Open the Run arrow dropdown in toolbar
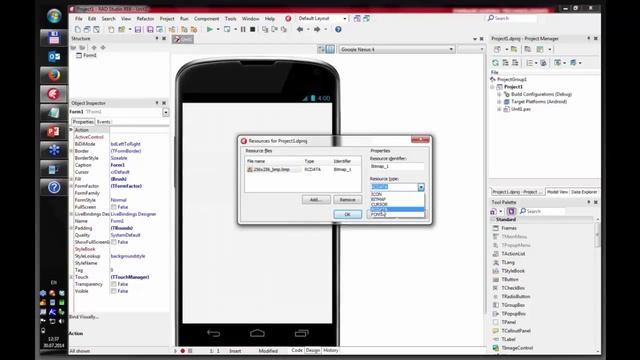Image resolution: width=640 pixels, height=360 pixels. 218,29
